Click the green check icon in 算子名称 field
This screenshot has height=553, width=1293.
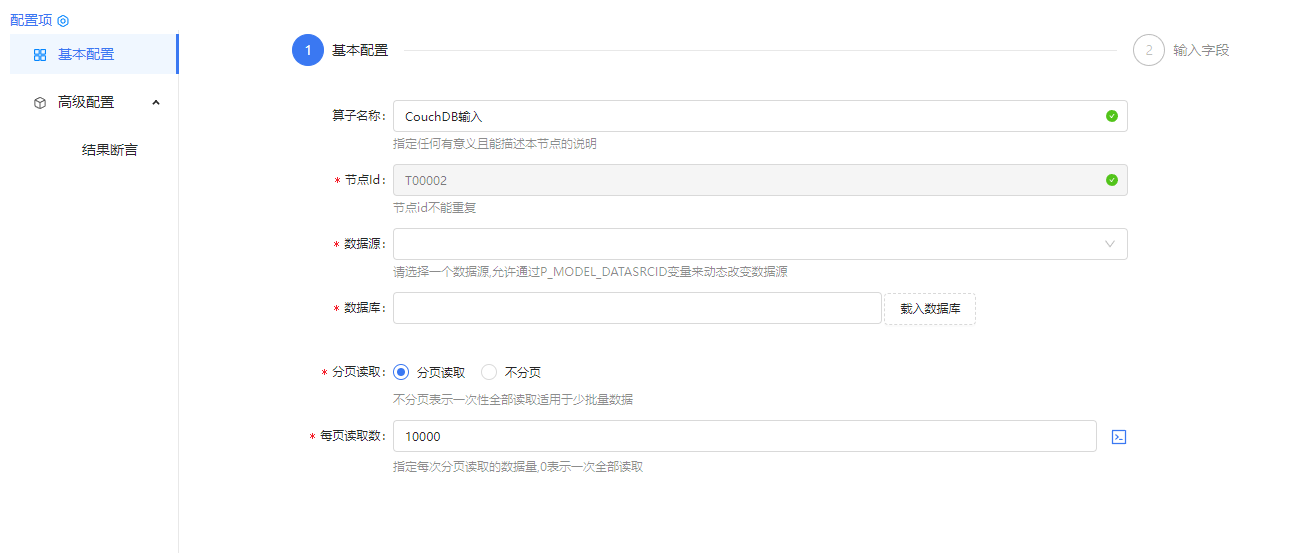[1111, 116]
